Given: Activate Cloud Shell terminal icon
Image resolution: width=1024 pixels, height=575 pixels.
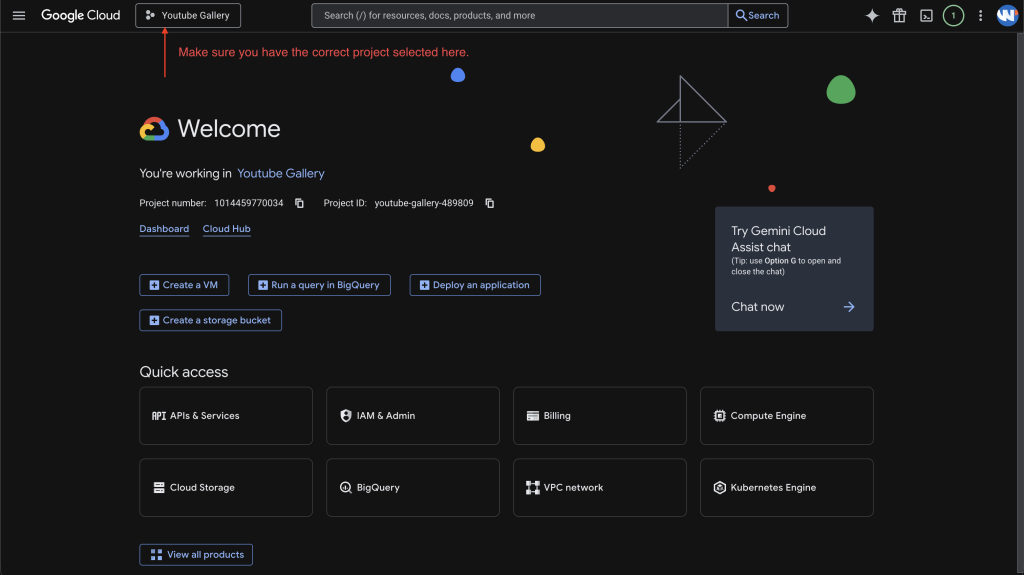Looking at the screenshot, I should (927, 16).
